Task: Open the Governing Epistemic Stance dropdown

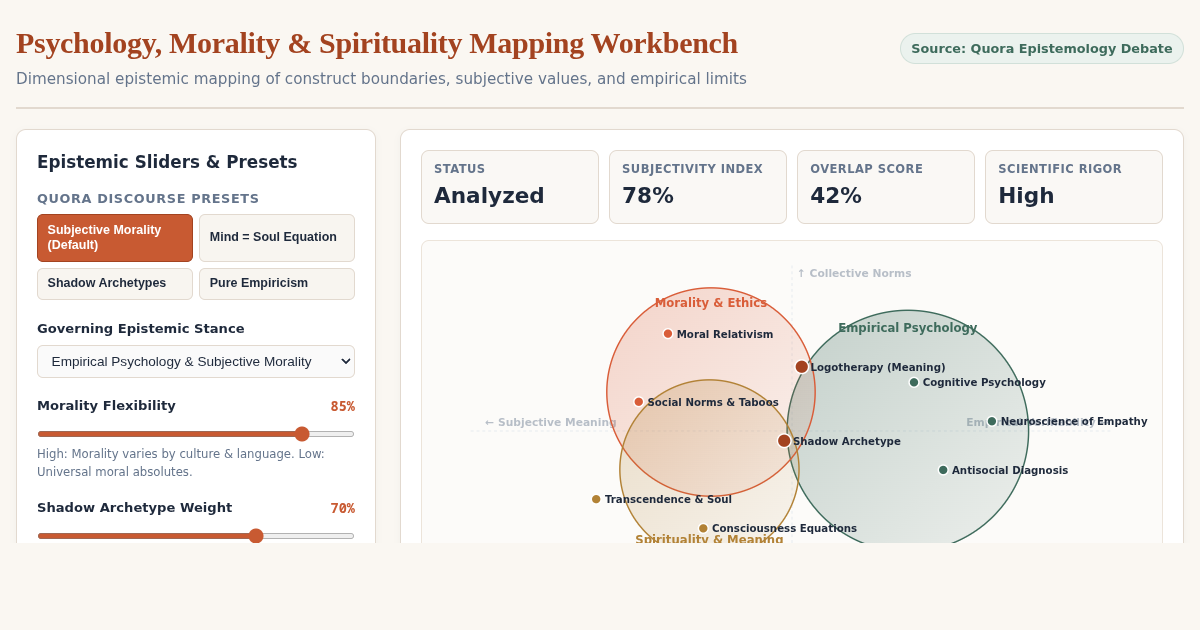Action: (x=196, y=361)
